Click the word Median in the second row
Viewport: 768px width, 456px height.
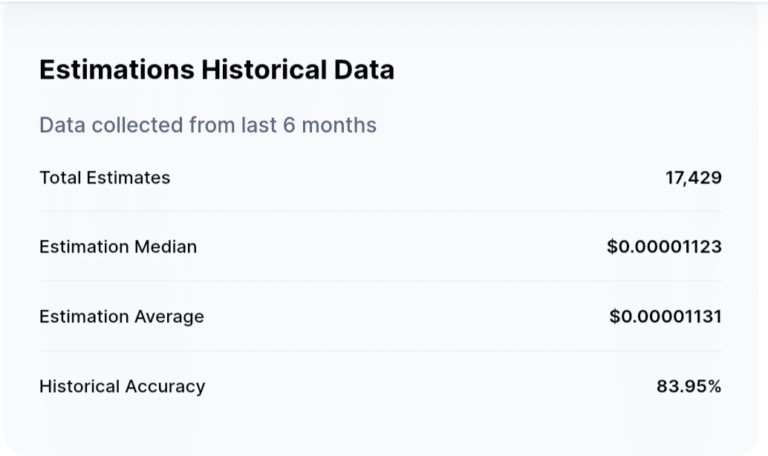click(166, 246)
